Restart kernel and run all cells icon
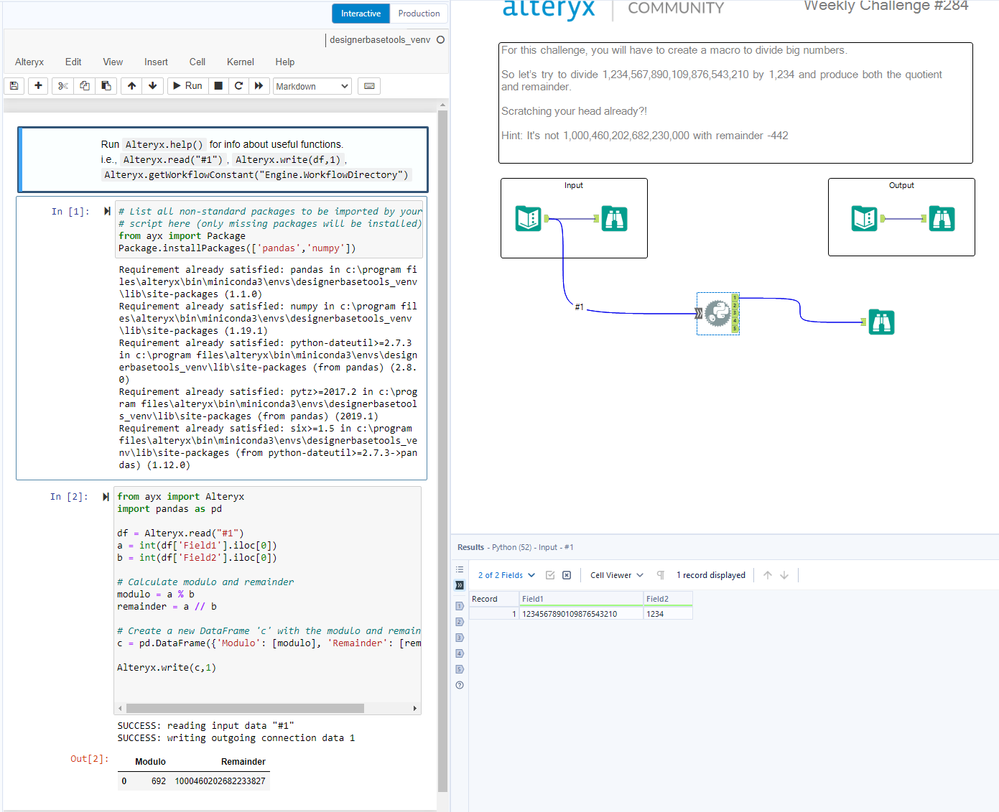The image size is (999, 812). coord(259,86)
